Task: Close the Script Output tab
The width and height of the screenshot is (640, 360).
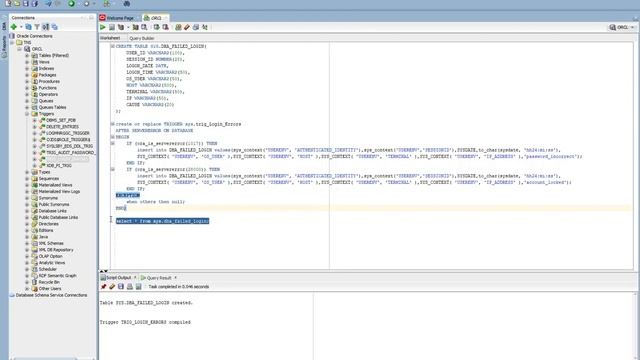Action: tap(135, 278)
